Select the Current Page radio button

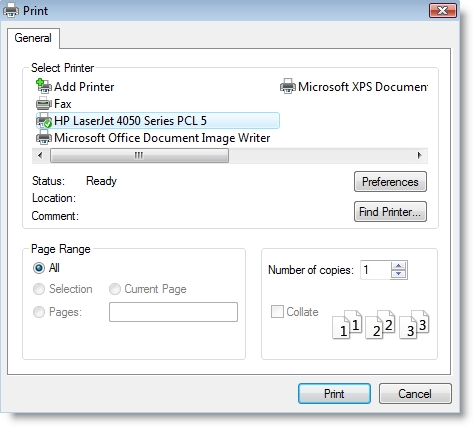pos(115,289)
